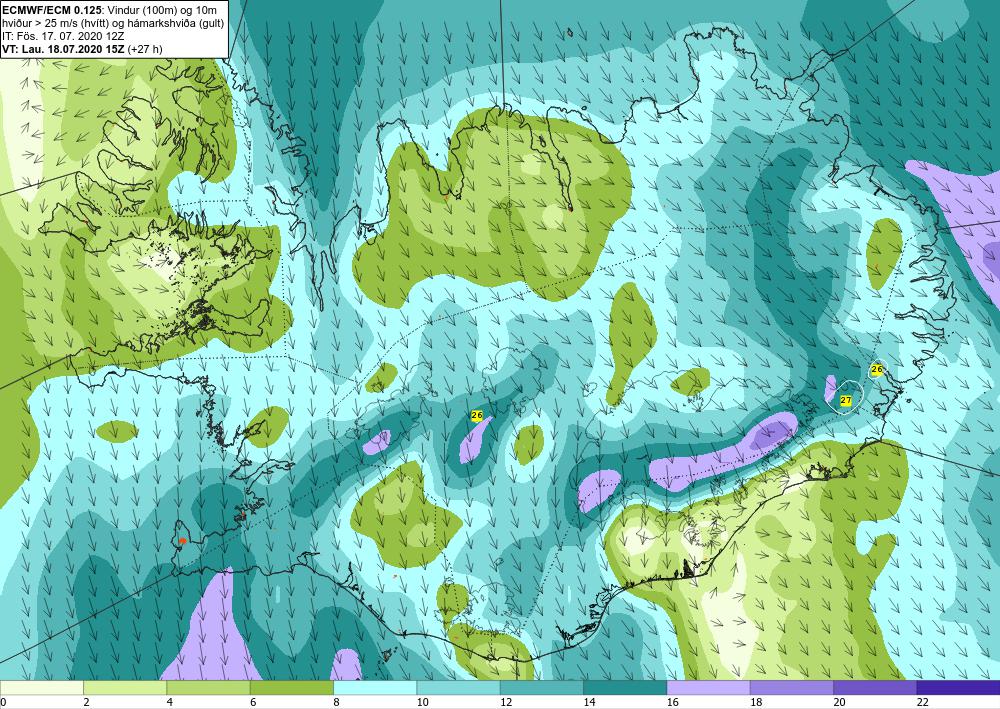Screen dimensions: 1000x709
Task: Click the legend scale number 18
Action: [x=756, y=702]
